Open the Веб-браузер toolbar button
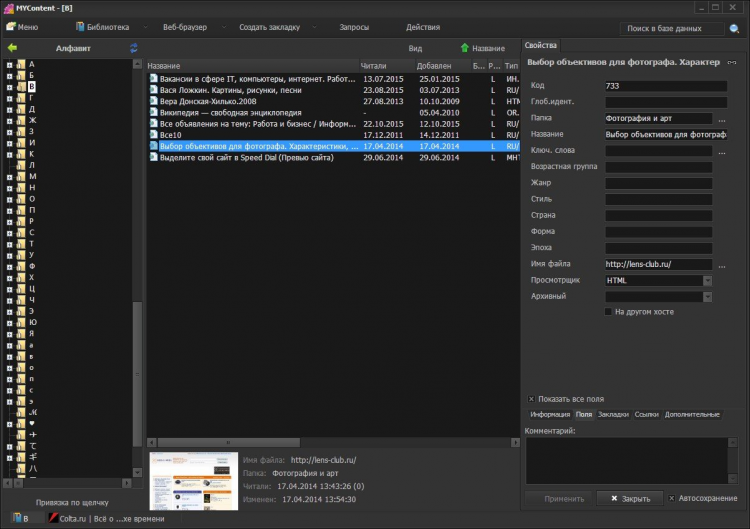The height and width of the screenshot is (529, 750). point(184,27)
